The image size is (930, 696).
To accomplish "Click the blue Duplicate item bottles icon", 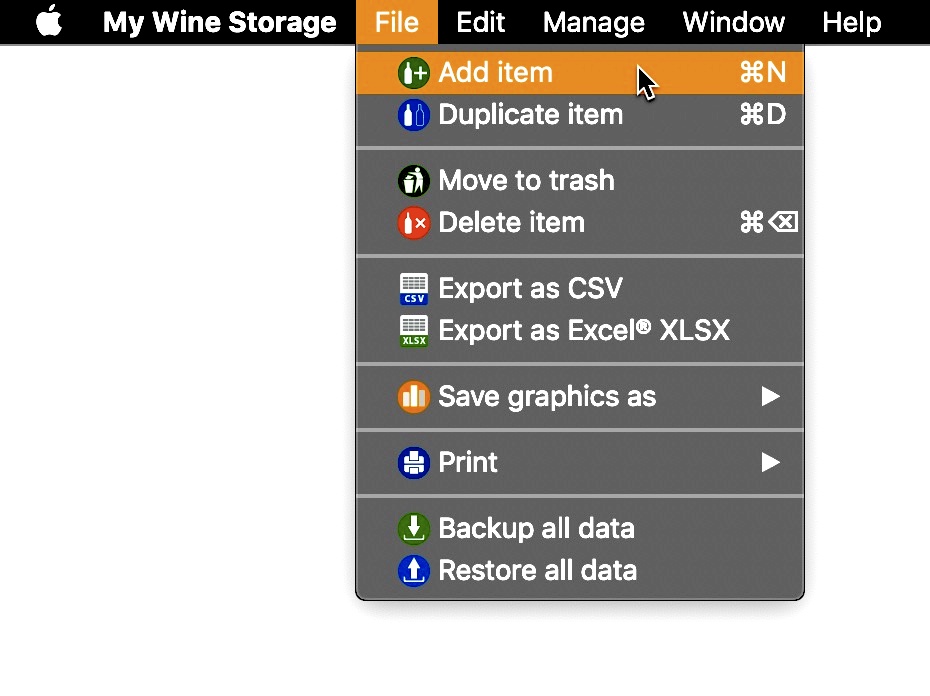I will (x=413, y=115).
